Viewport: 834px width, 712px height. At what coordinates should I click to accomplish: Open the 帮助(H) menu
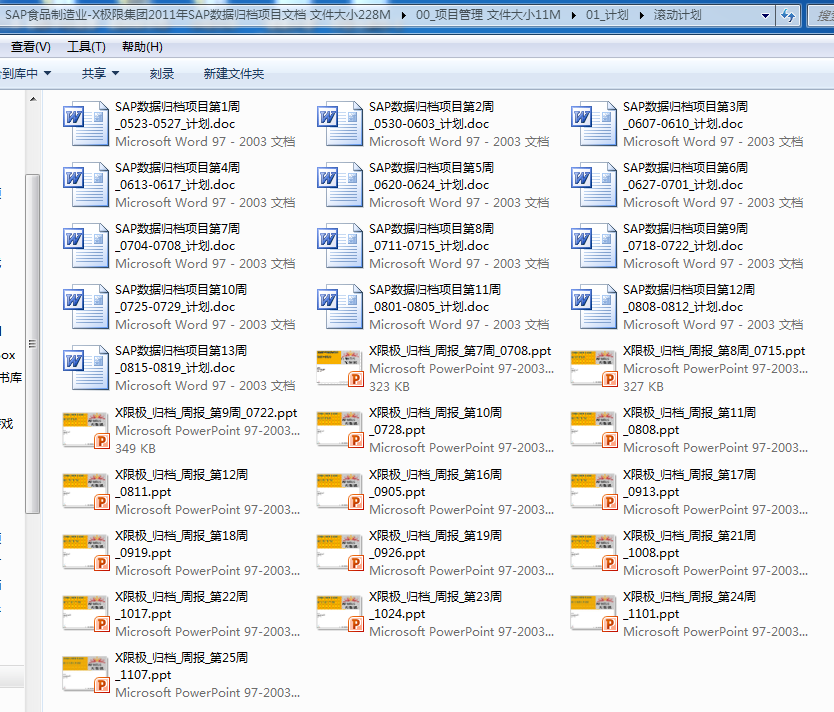click(x=142, y=47)
